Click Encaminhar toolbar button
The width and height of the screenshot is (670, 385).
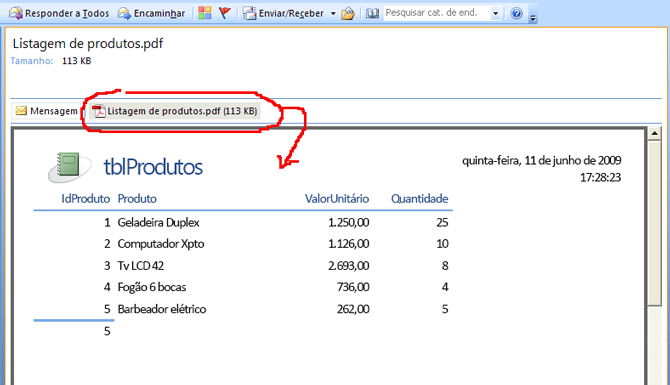coord(151,13)
